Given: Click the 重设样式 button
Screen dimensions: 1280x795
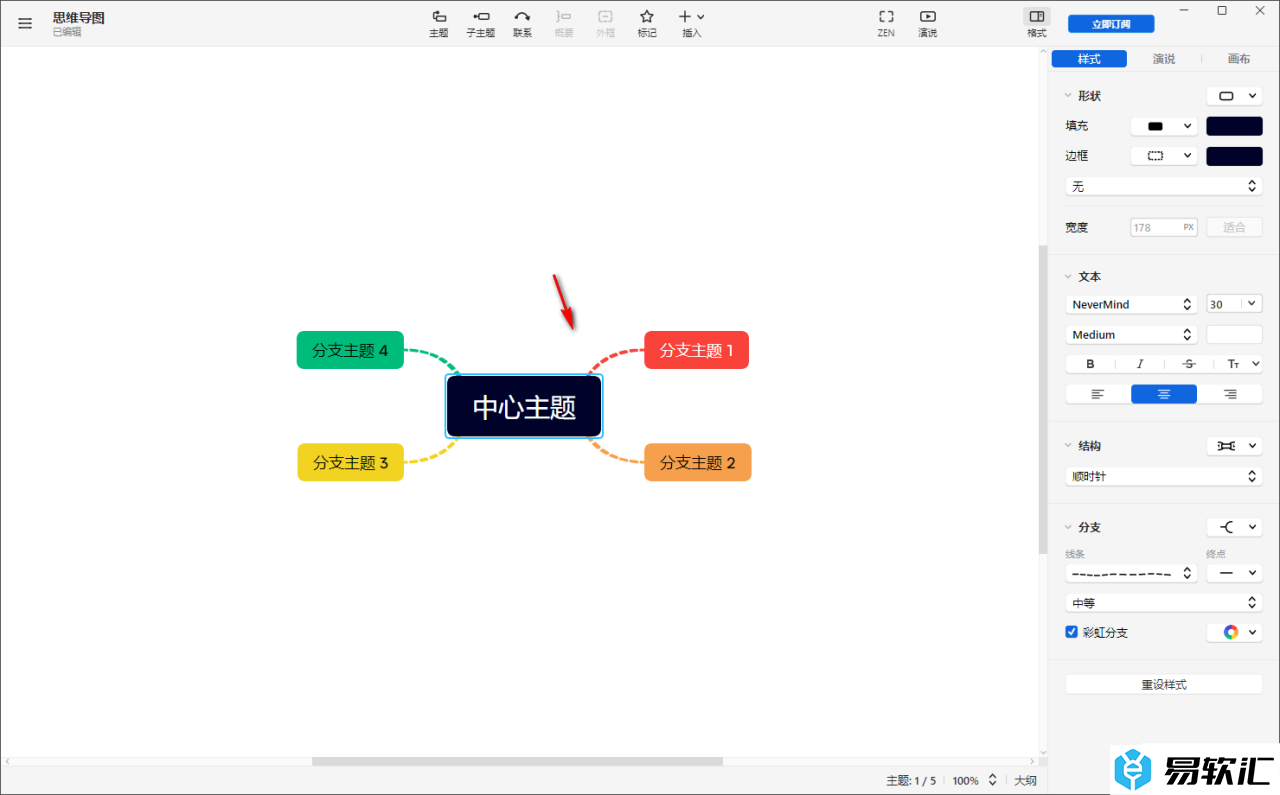Looking at the screenshot, I should tap(1163, 685).
